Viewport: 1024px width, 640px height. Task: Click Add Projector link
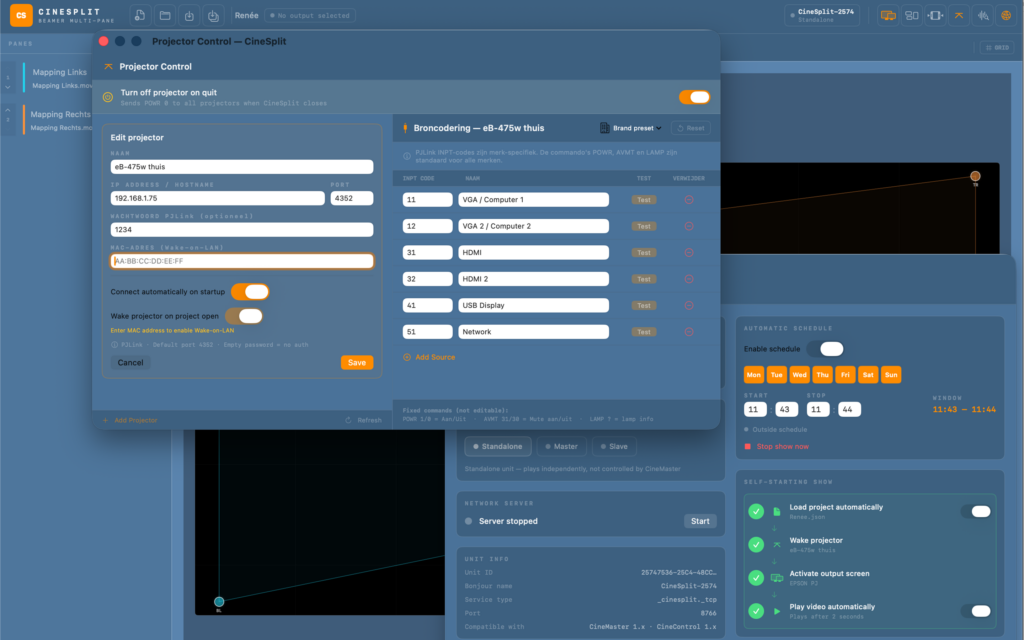[x=130, y=420]
